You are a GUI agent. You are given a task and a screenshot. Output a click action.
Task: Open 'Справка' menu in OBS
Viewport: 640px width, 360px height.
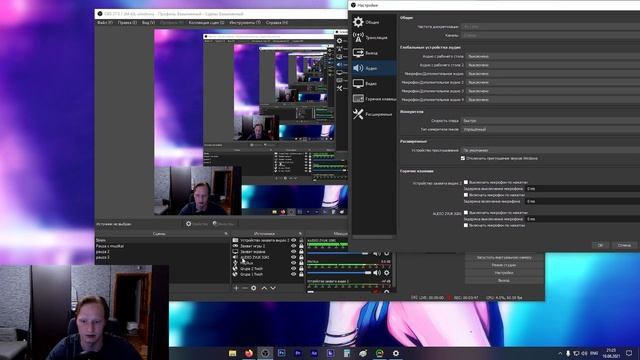(x=277, y=22)
